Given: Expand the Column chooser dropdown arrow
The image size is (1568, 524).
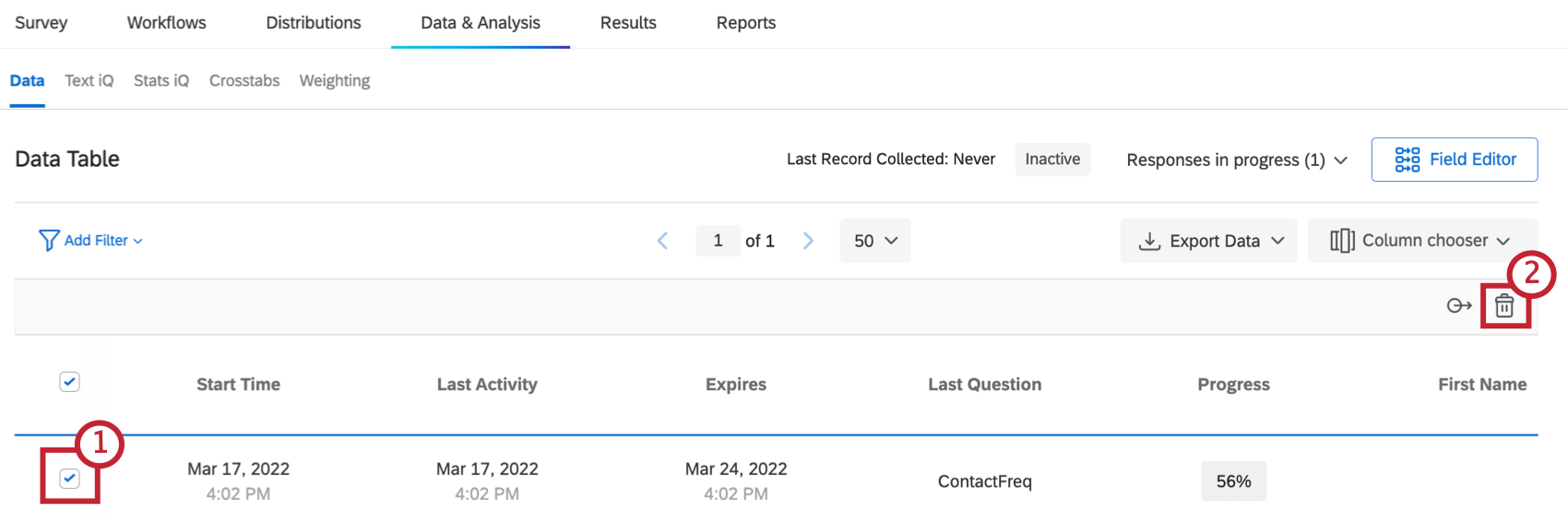Looking at the screenshot, I should point(1503,241).
